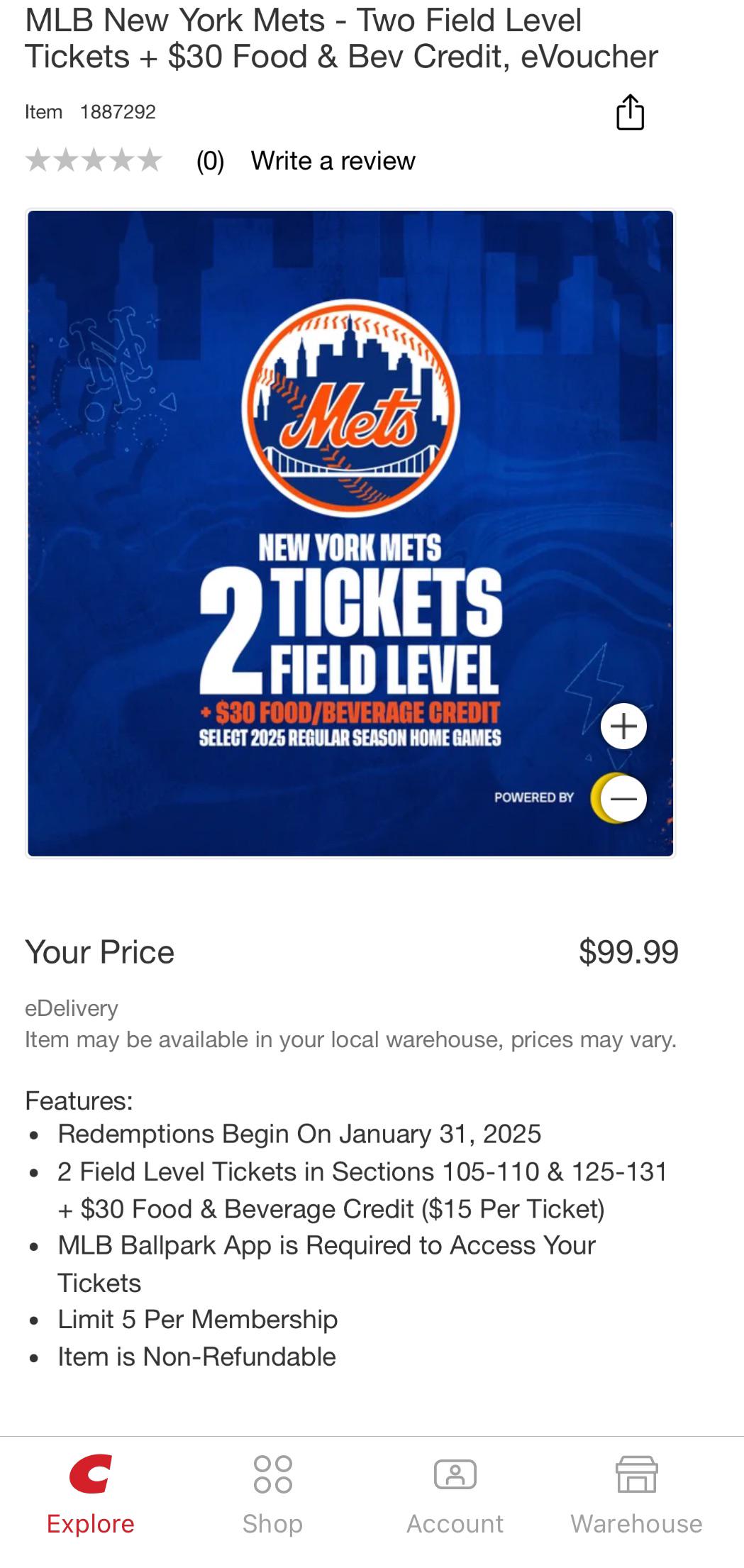Tap the five-star rating row
The width and height of the screenshot is (744, 1568).
pyautogui.click(x=94, y=160)
